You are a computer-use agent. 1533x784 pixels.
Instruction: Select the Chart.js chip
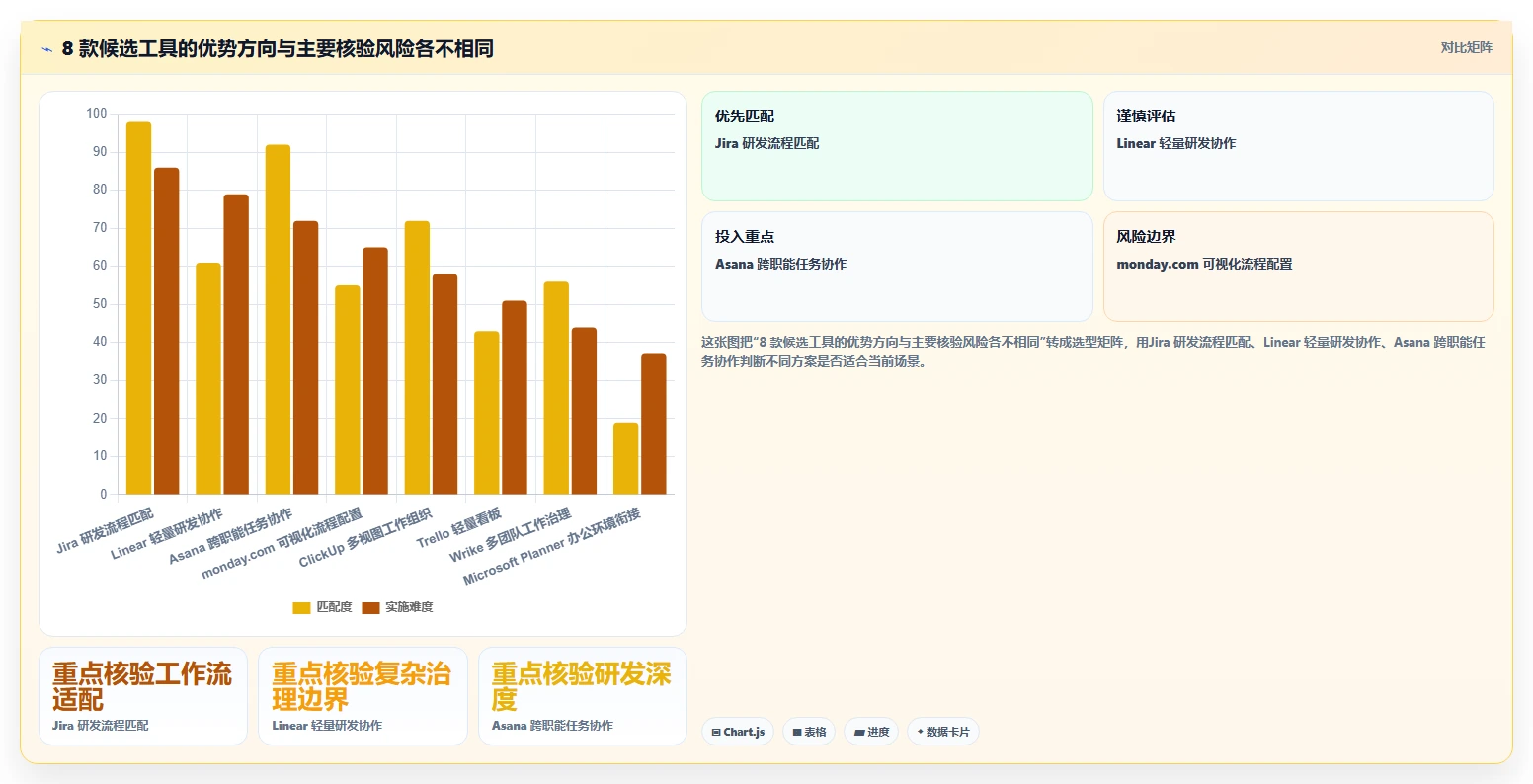[x=738, y=732]
